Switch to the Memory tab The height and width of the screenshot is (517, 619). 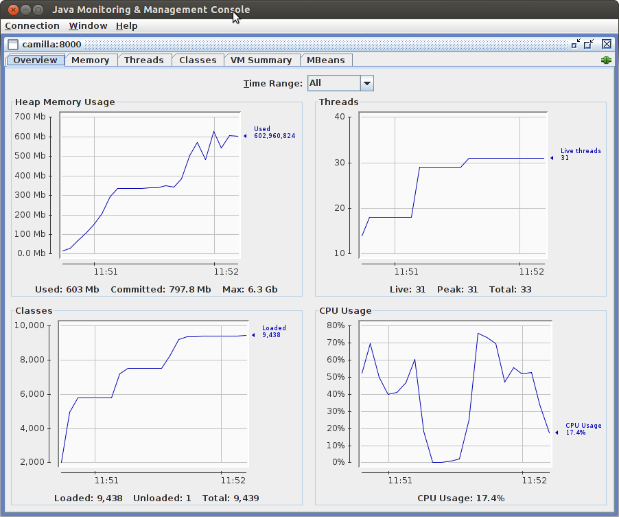[x=90, y=60]
